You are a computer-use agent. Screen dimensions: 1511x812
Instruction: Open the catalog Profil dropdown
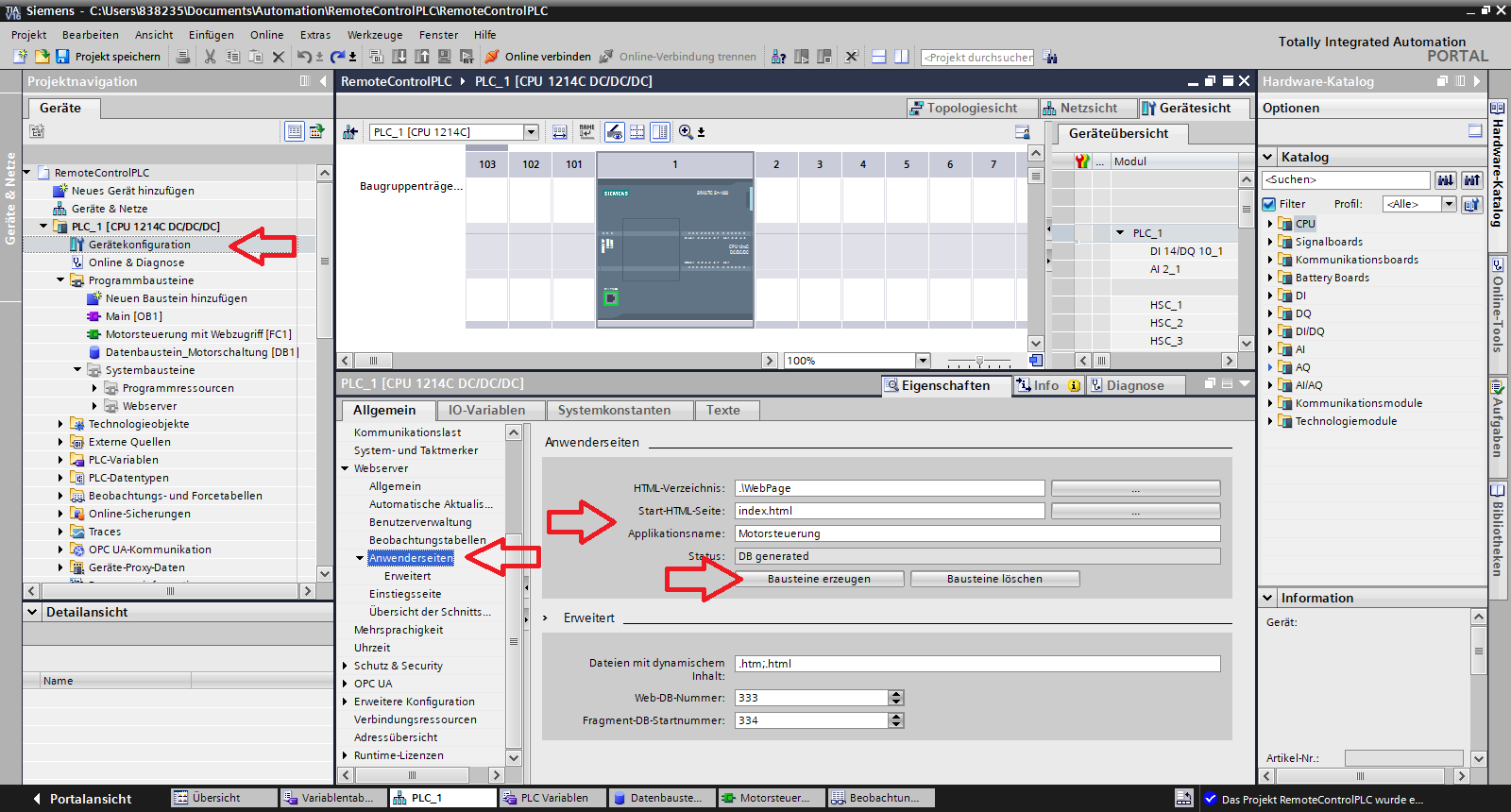tap(1449, 204)
